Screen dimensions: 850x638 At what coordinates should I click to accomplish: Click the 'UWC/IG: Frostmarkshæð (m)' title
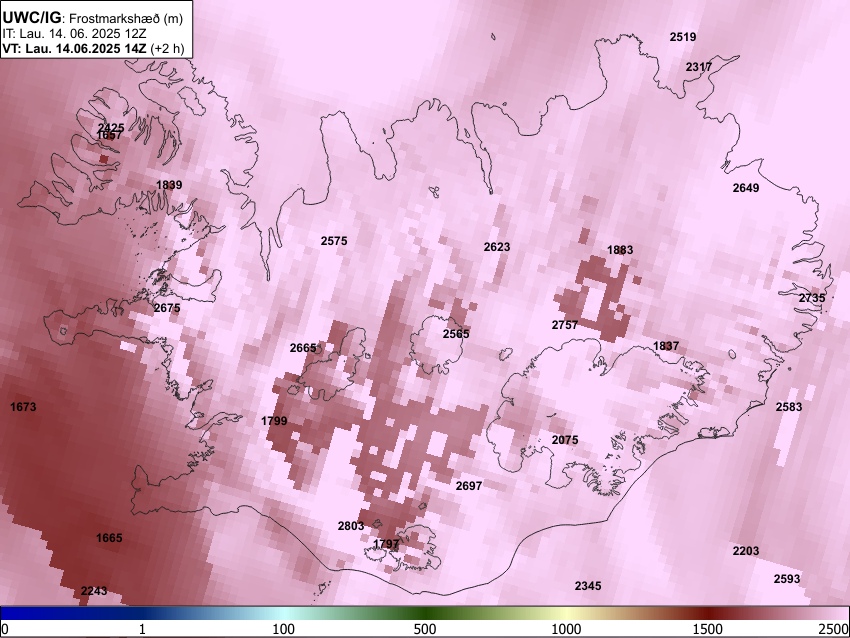[x=93, y=18]
